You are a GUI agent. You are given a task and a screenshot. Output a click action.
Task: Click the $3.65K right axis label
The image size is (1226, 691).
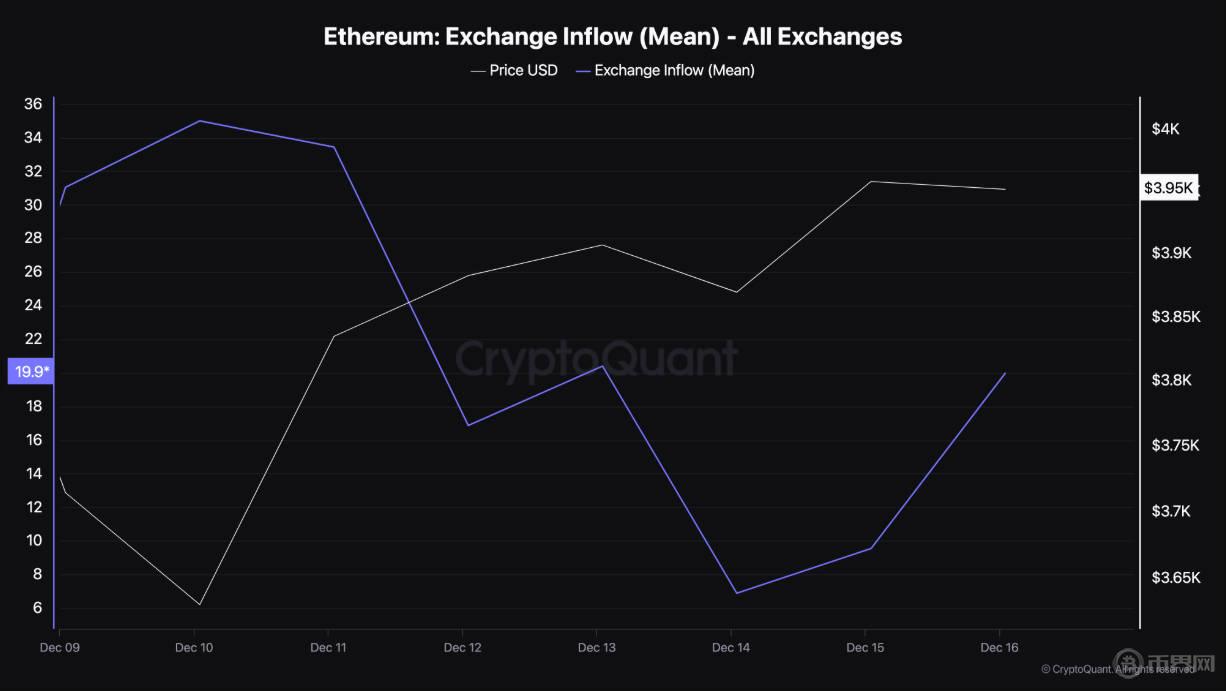click(x=1174, y=578)
